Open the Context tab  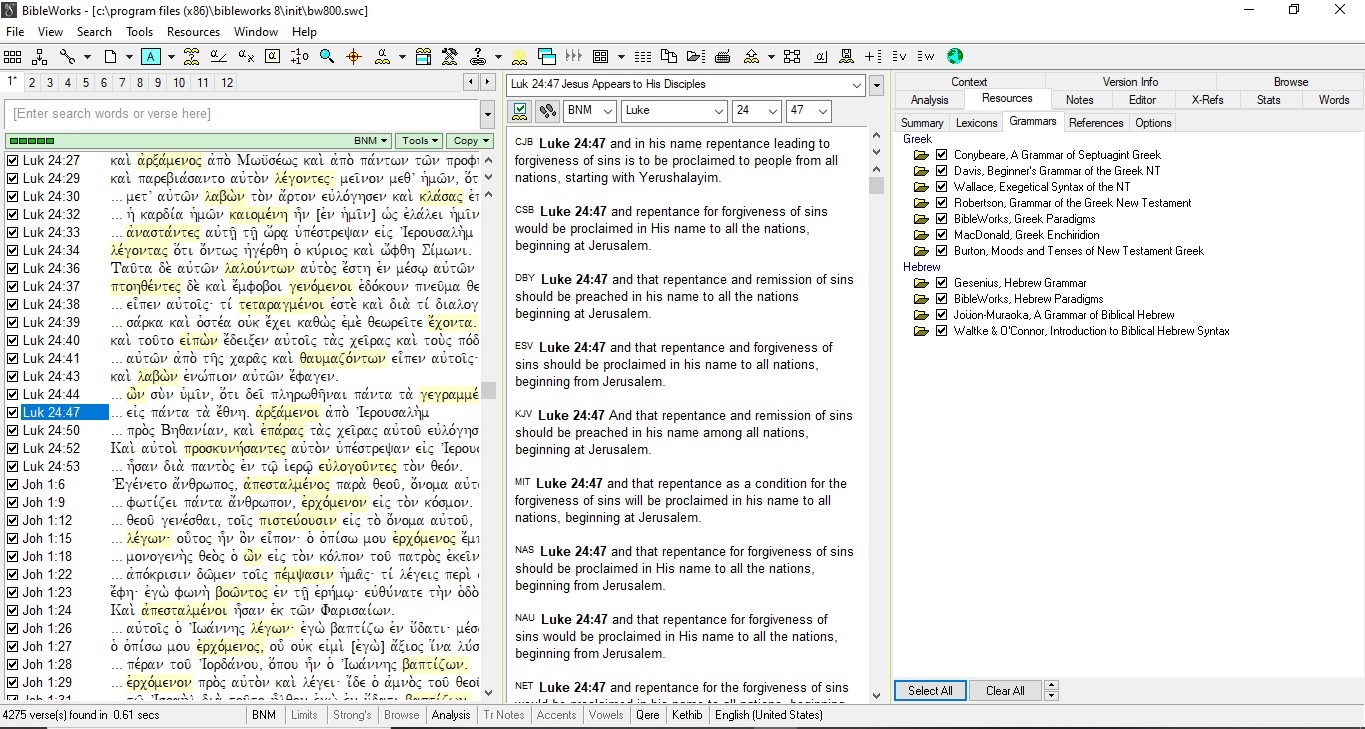tap(969, 82)
